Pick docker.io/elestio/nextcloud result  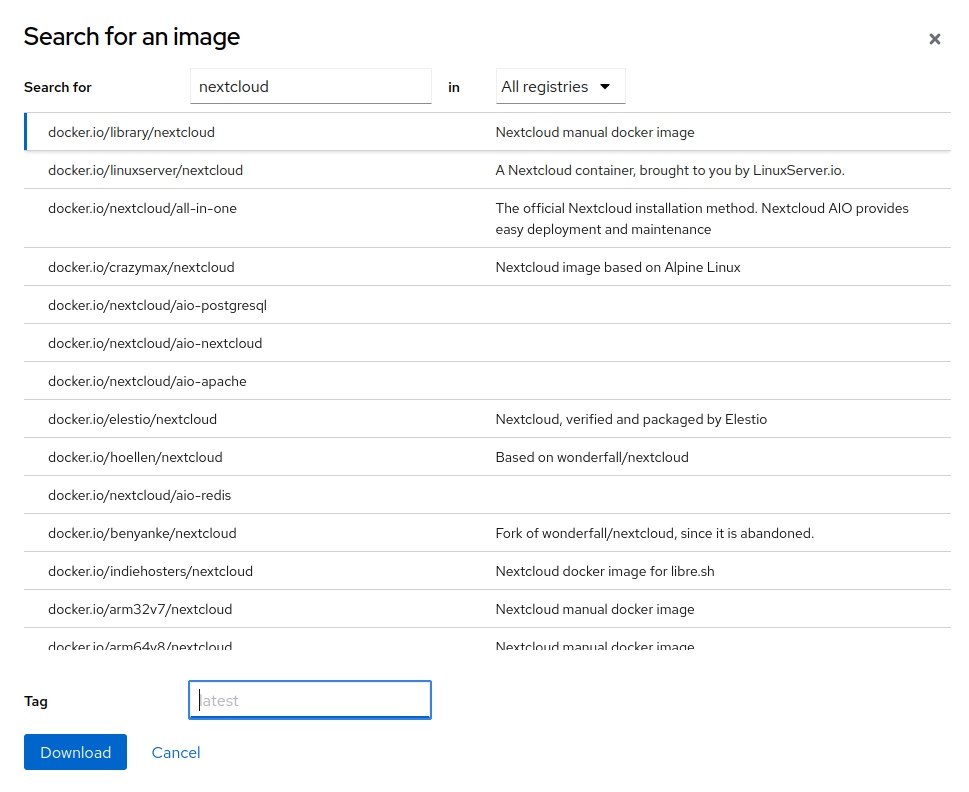pos(132,419)
